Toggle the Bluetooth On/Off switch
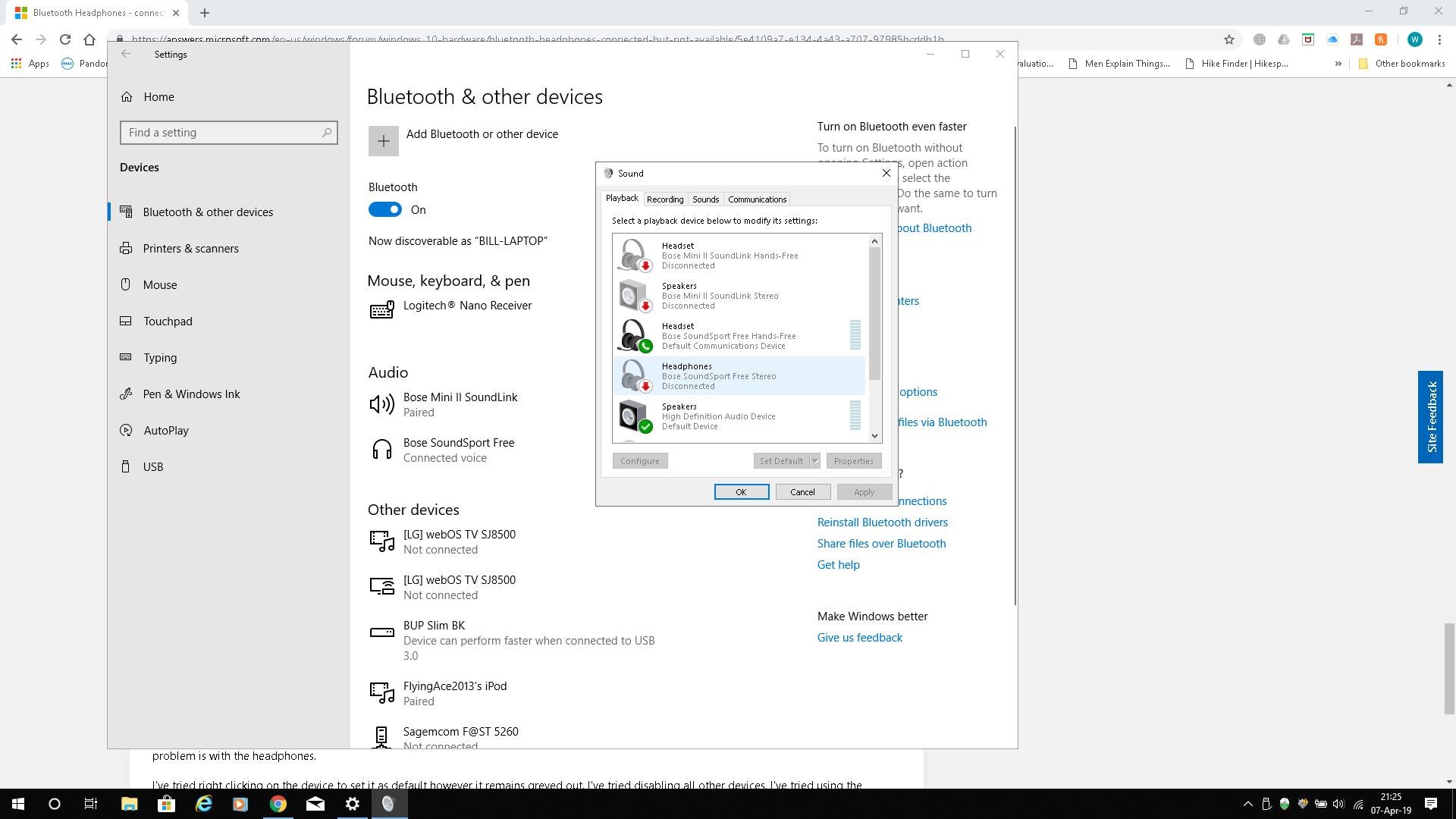 point(385,209)
